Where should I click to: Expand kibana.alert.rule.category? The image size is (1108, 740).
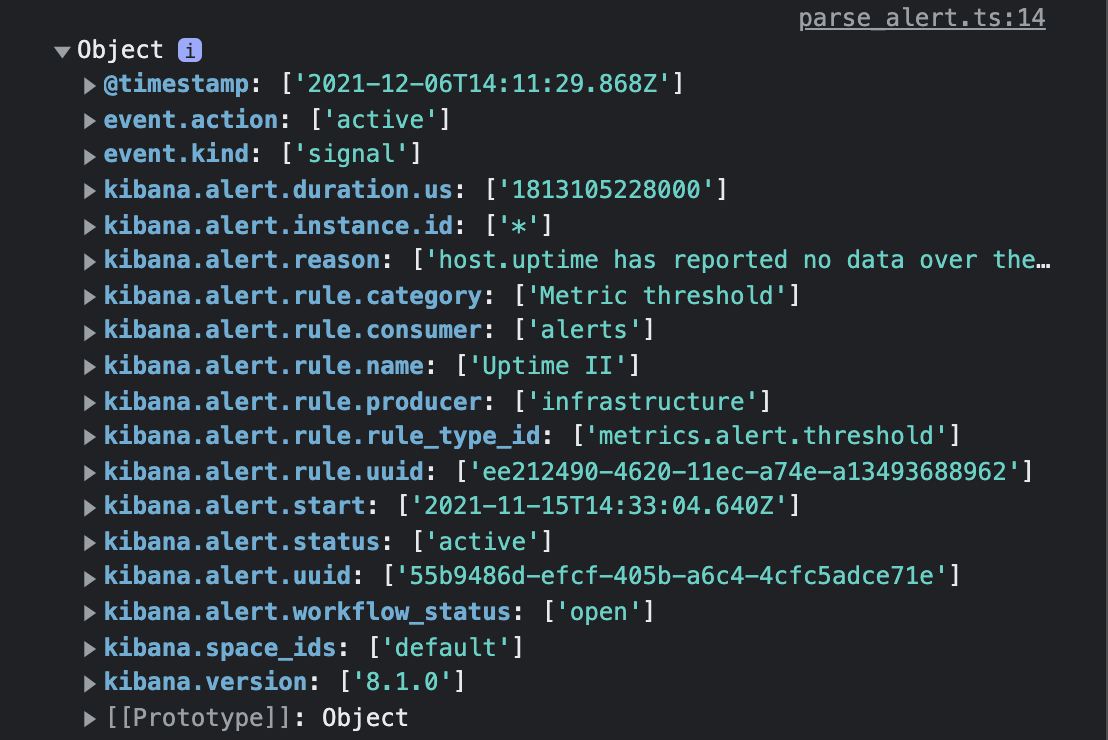[90, 295]
